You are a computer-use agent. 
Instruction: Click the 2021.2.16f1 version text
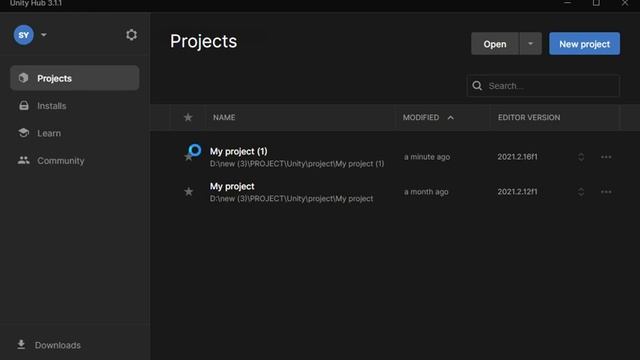(x=517, y=157)
